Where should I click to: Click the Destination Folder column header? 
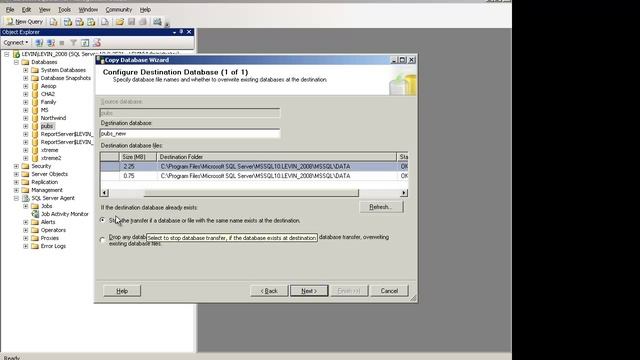(276, 157)
